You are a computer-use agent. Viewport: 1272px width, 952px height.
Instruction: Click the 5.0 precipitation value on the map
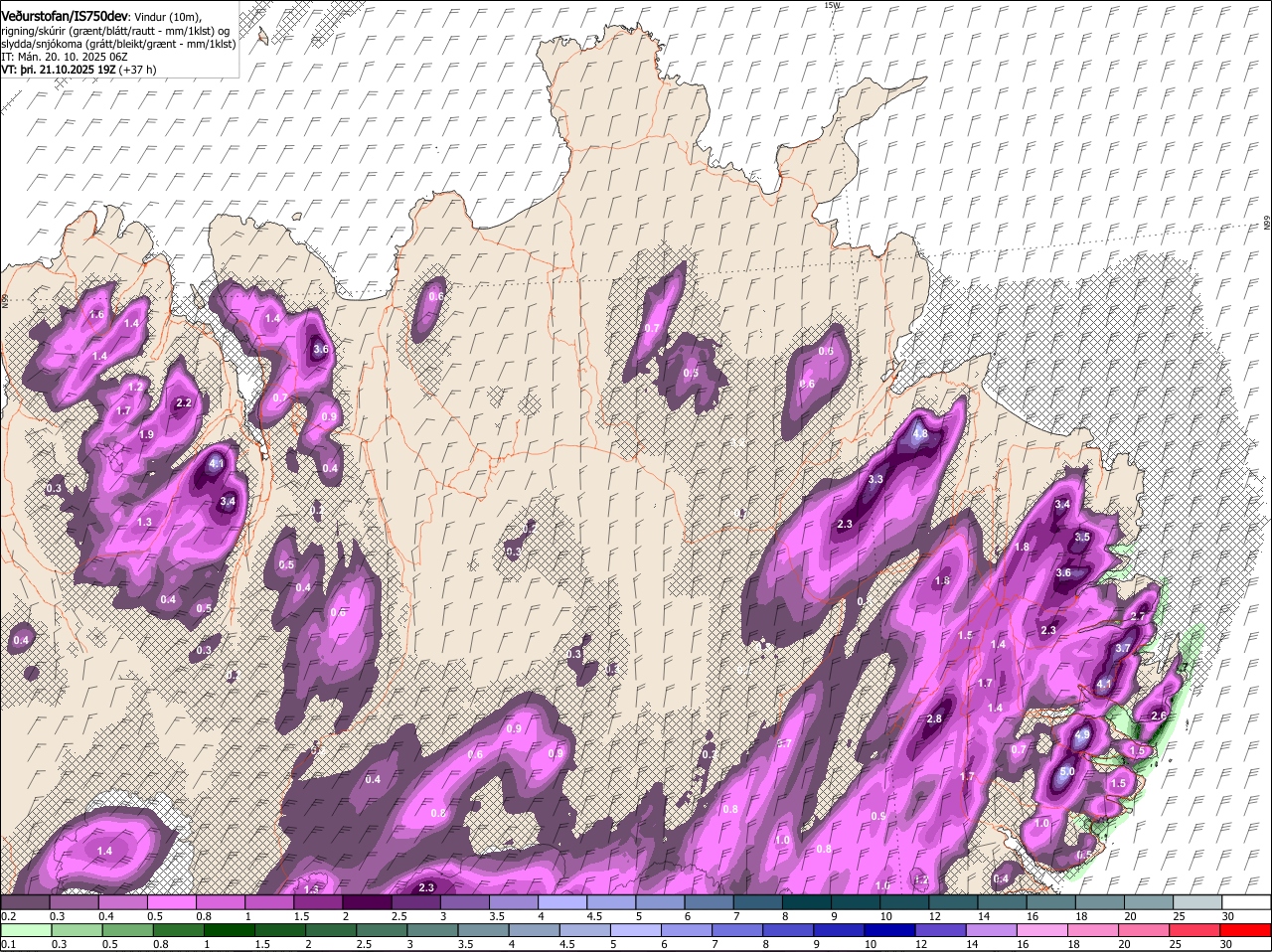pyautogui.click(x=1067, y=771)
